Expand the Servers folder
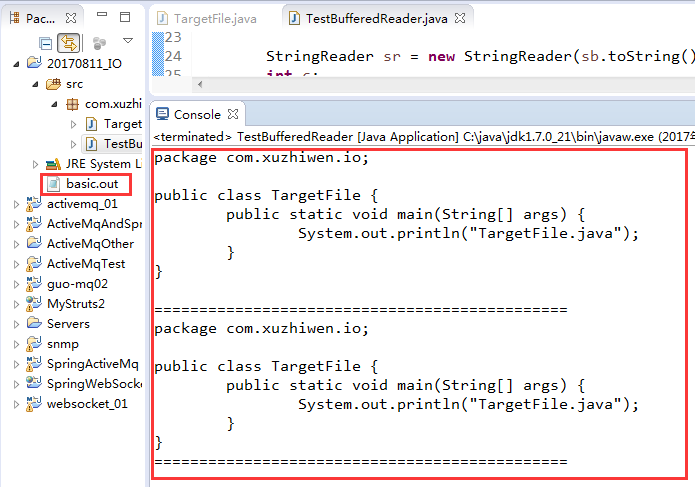Screen dimensions: 695x487 pyautogui.click(x=16, y=324)
